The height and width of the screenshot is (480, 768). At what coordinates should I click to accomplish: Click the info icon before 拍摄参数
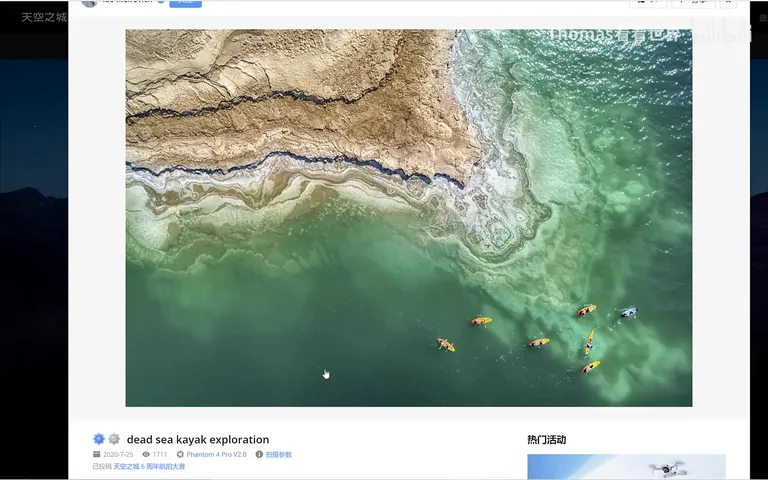coord(259,455)
